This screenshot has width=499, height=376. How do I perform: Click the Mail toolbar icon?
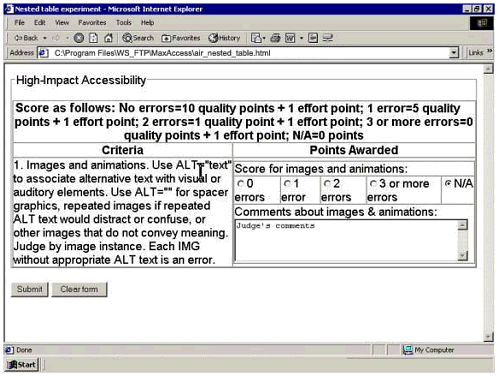pos(257,38)
